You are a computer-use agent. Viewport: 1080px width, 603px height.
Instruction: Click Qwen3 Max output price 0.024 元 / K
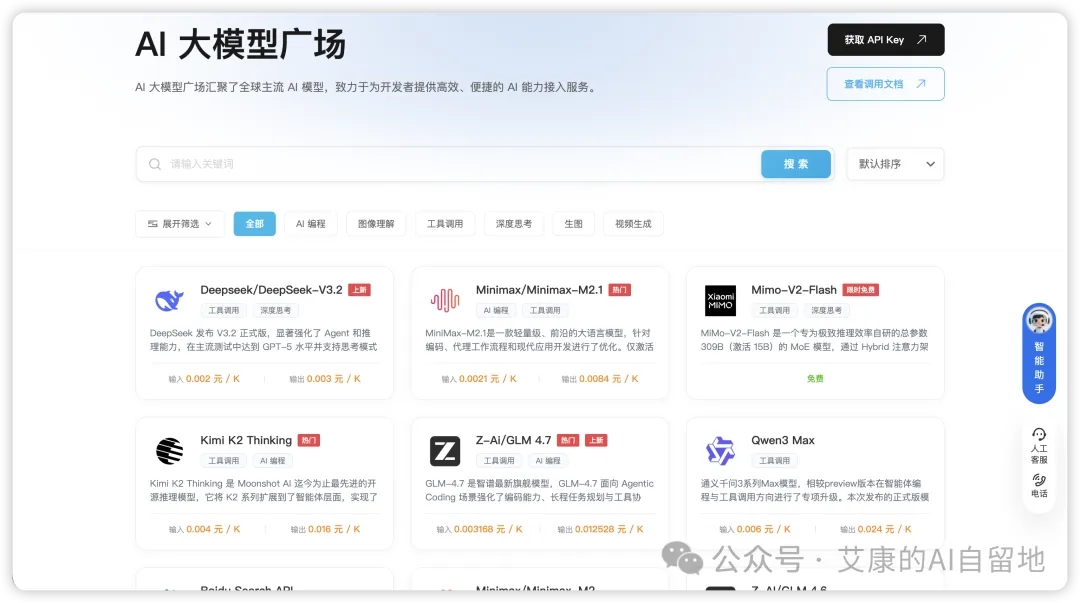tap(884, 529)
